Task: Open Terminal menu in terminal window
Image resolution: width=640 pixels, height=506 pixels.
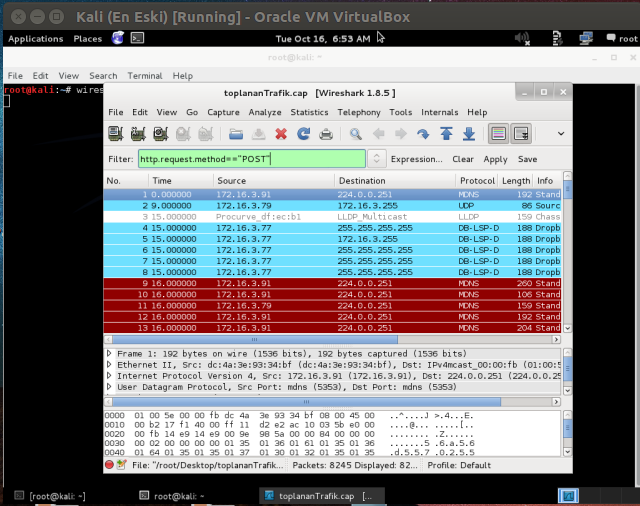Action: (x=144, y=76)
